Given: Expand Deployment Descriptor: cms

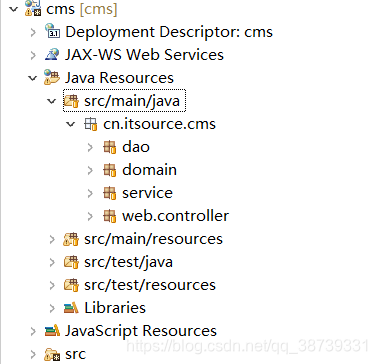Looking at the screenshot, I should 33,32.
